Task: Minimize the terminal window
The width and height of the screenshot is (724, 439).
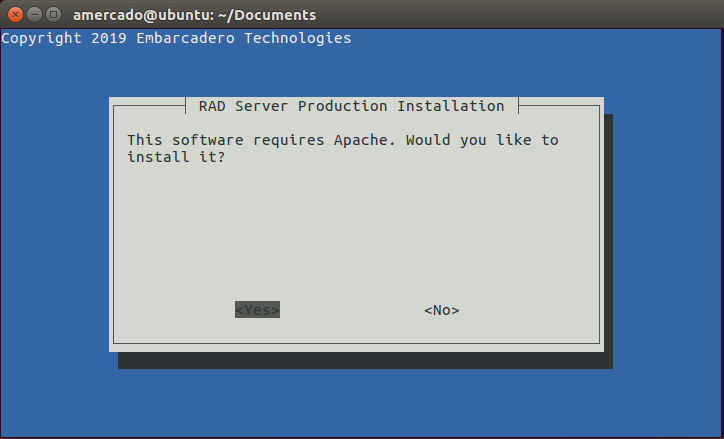Action: coord(35,14)
